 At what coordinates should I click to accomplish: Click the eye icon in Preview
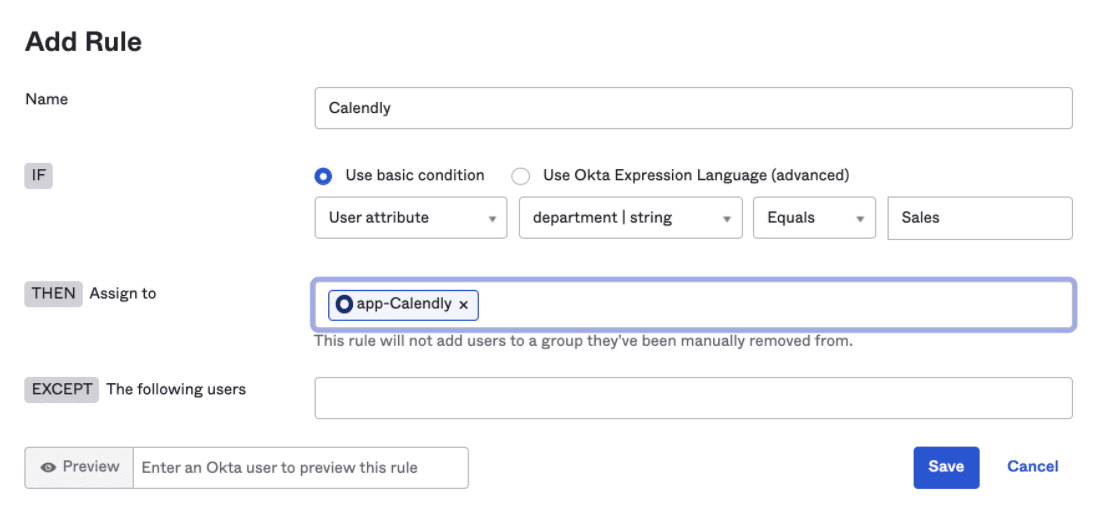coord(48,468)
